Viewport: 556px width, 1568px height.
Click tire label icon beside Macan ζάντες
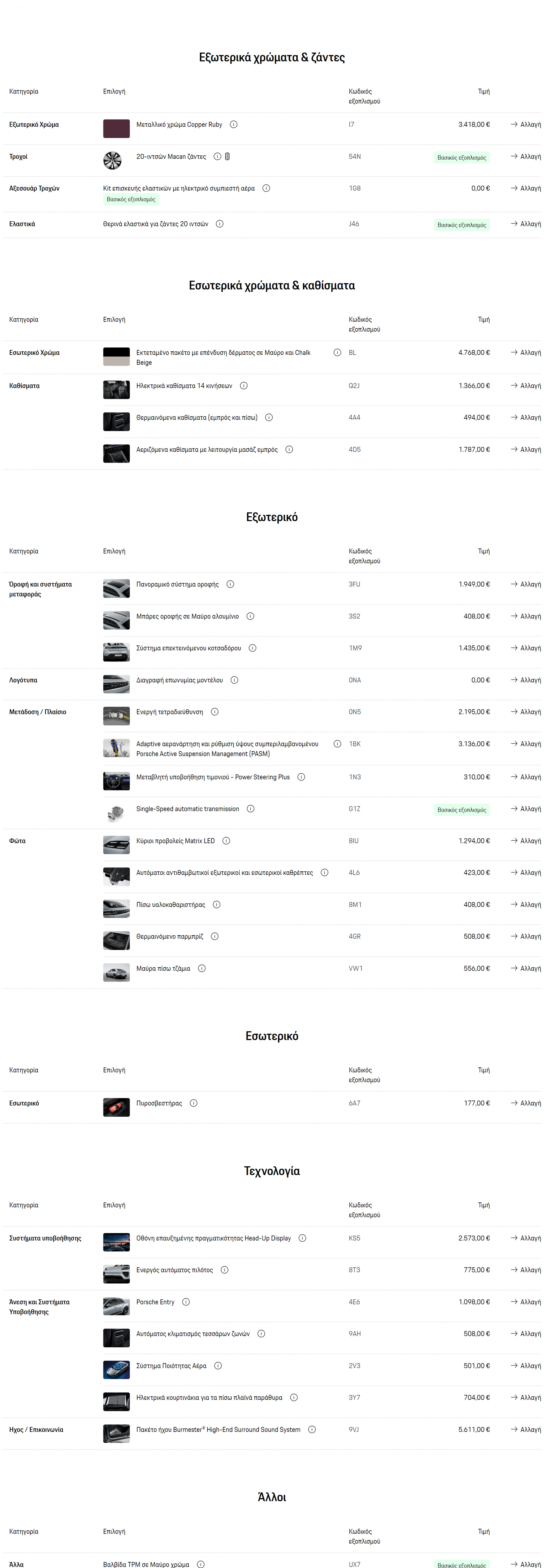pos(227,157)
